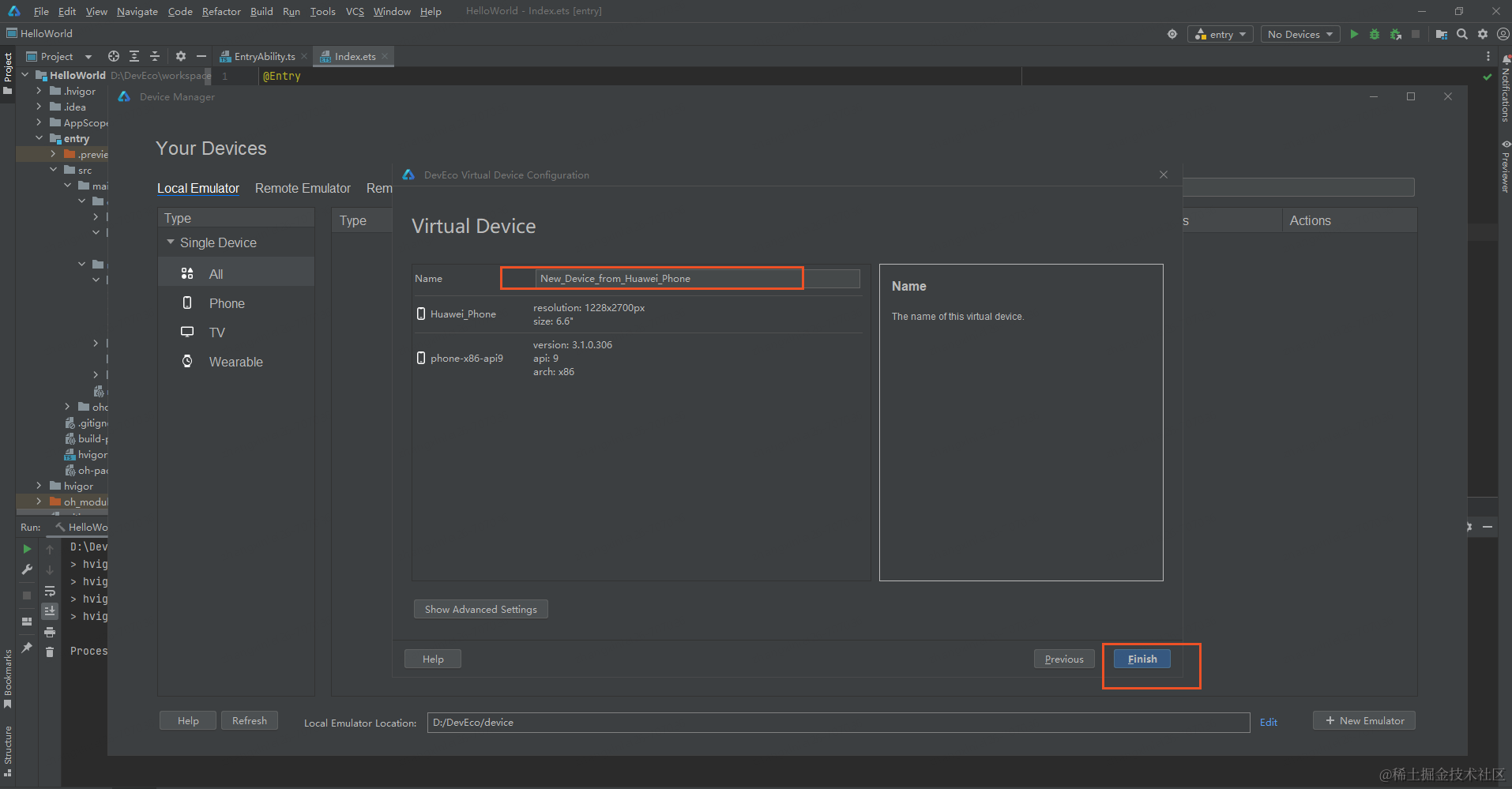Click the green Run button in top toolbar
The width and height of the screenshot is (1512, 789).
tap(1354, 34)
